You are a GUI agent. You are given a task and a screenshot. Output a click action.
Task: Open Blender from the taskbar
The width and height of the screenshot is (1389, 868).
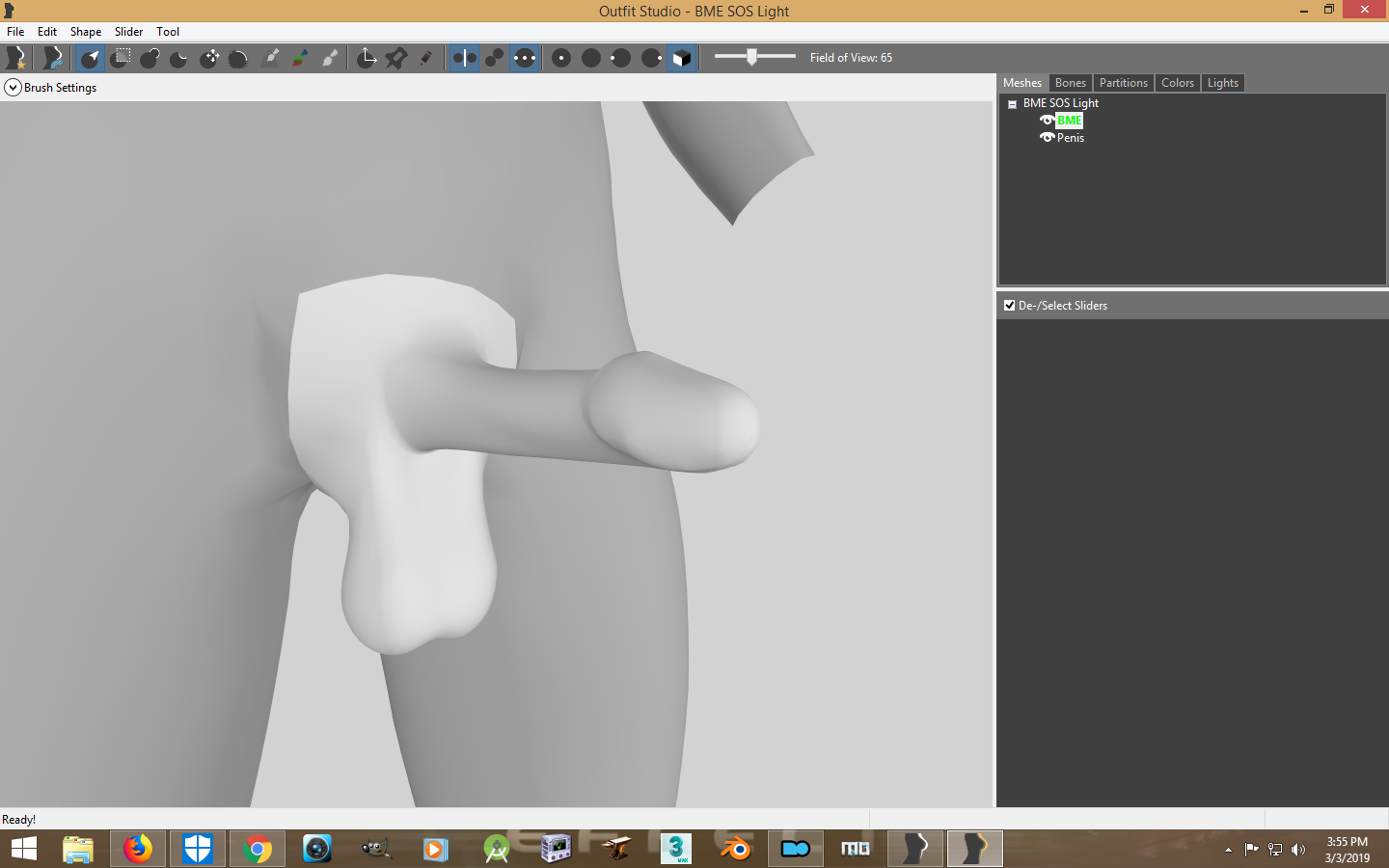point(736,849)
